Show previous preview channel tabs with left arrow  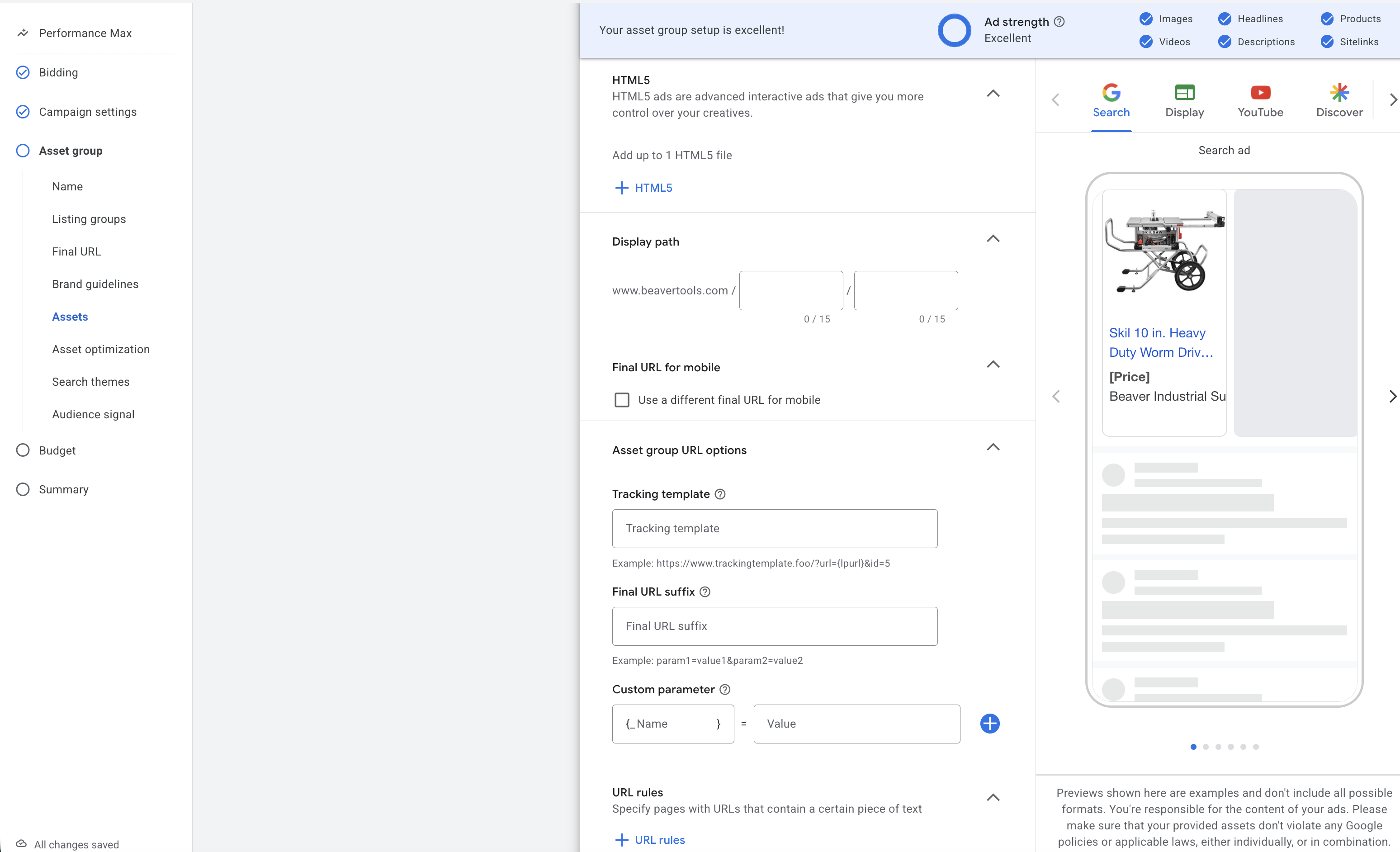(x=1056, y=100)
